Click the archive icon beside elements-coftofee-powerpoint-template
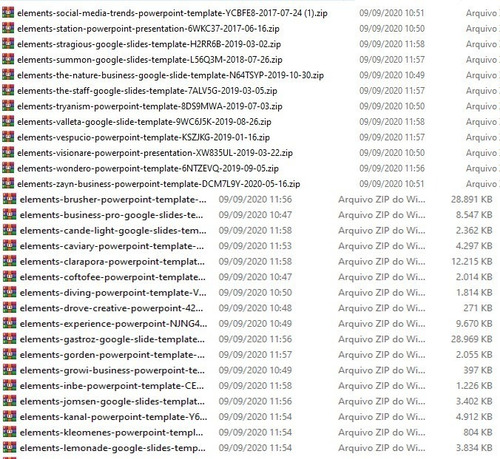The height and width of the screenshot is (459, 500). pos(9,277)
